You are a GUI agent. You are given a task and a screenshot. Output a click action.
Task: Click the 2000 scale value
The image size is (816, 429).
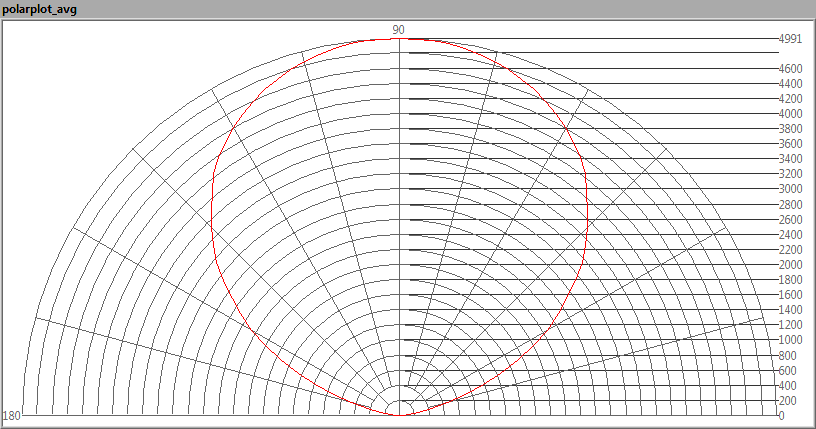pos(790,265)
